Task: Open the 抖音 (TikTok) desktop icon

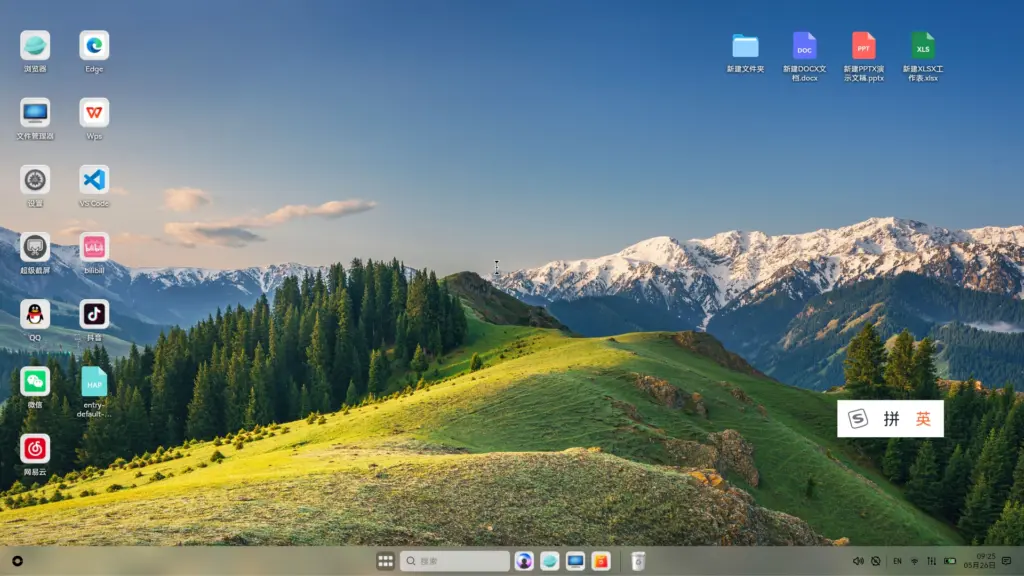Action: (x=94, y=314)
